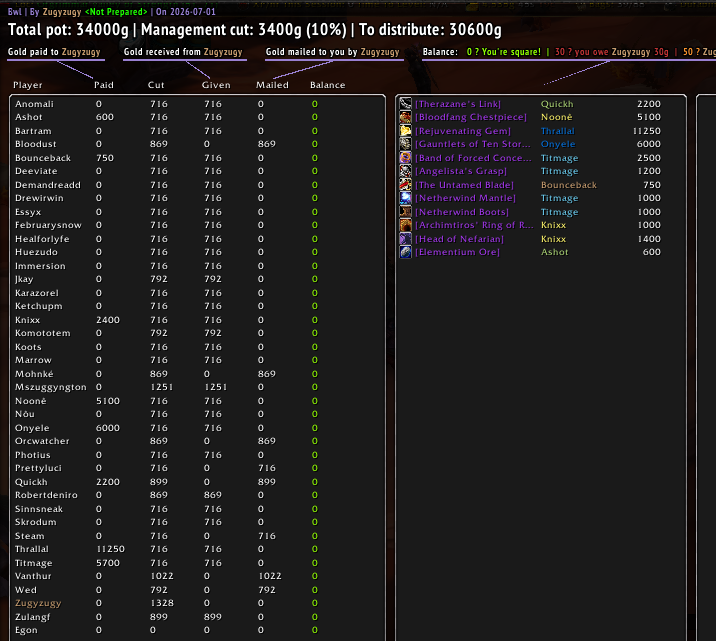Open the [Bloodfang Chestpiece] item link

tap(471, 117)
